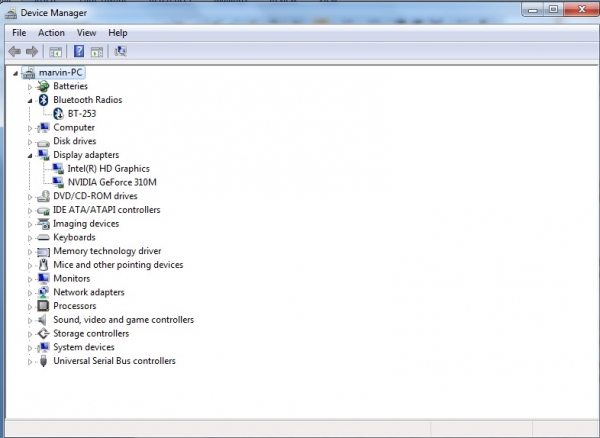Select the Intel(R) HD Graphics device

coord(109,169)
